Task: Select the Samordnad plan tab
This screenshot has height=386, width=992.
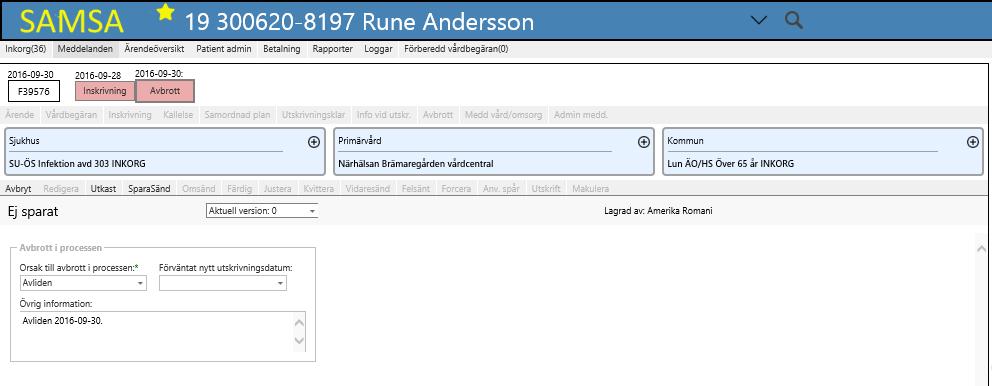Action: point(237,115)
